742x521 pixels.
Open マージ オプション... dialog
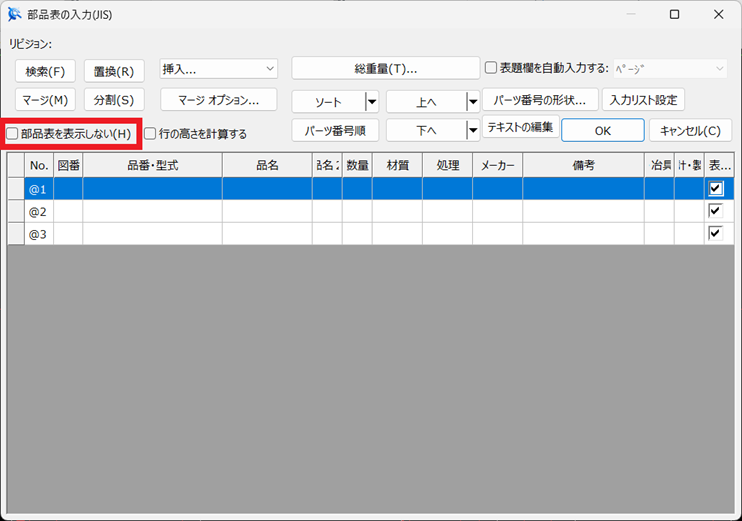(218, 100)
